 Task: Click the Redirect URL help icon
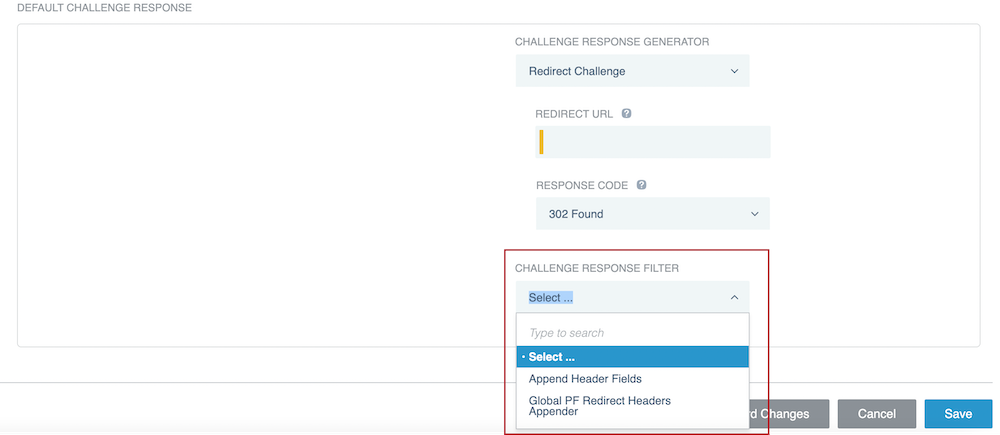pos(626,114)
